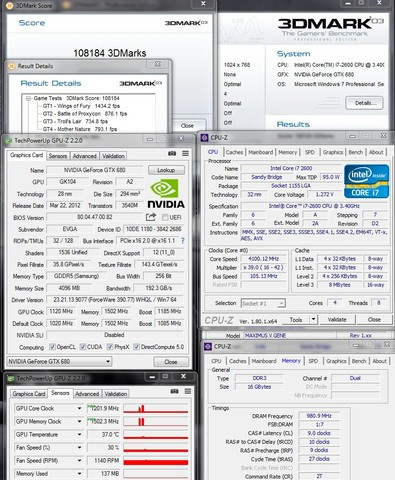The image size is (395, 480).
Task: Toggle the UEFI checkbox
Action: (165, 217)
